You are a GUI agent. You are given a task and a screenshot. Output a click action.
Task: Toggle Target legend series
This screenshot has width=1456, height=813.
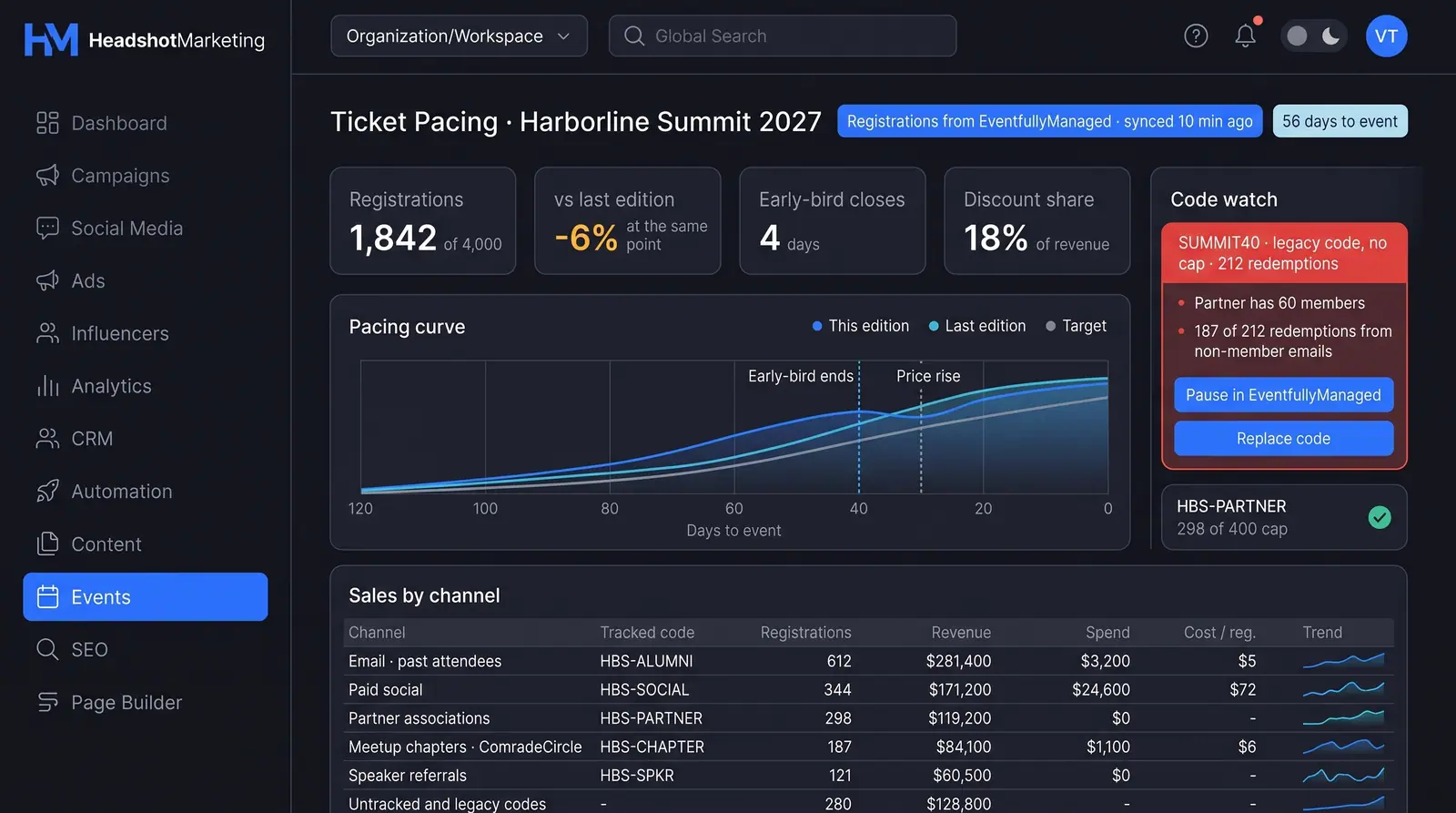pos(1076,326)
